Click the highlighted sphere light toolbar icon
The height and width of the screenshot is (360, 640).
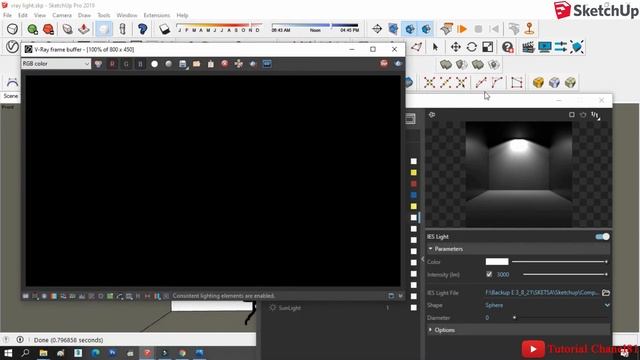(x=104, y=29)
